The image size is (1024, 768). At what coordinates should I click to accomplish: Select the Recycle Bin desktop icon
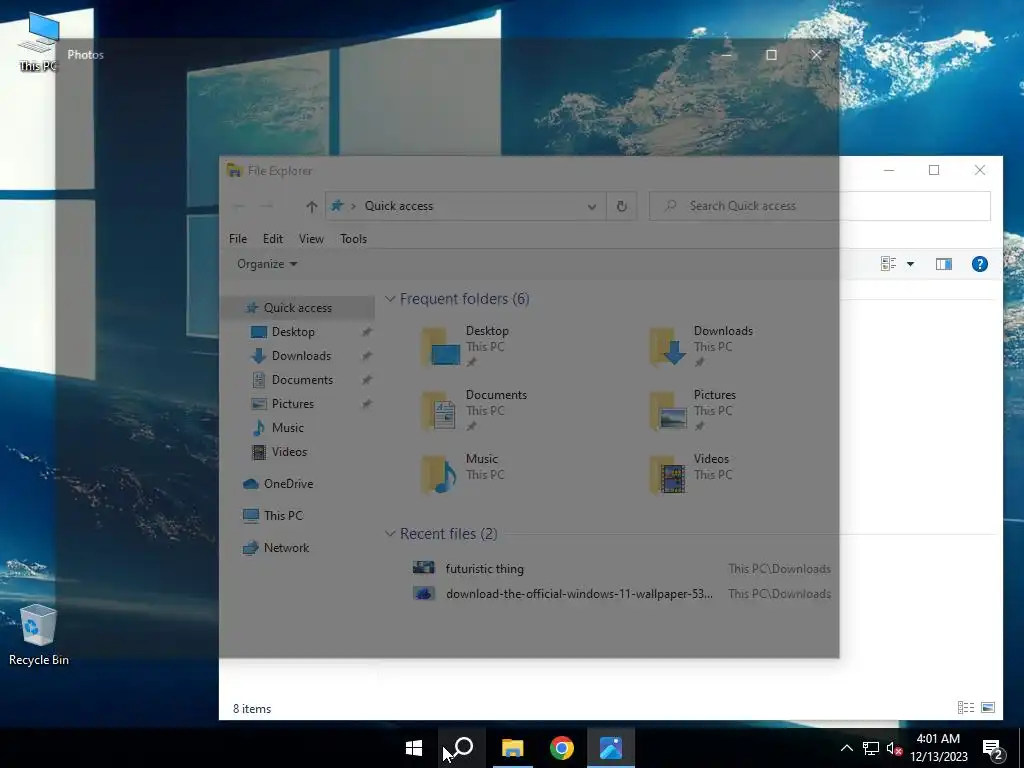39,635
